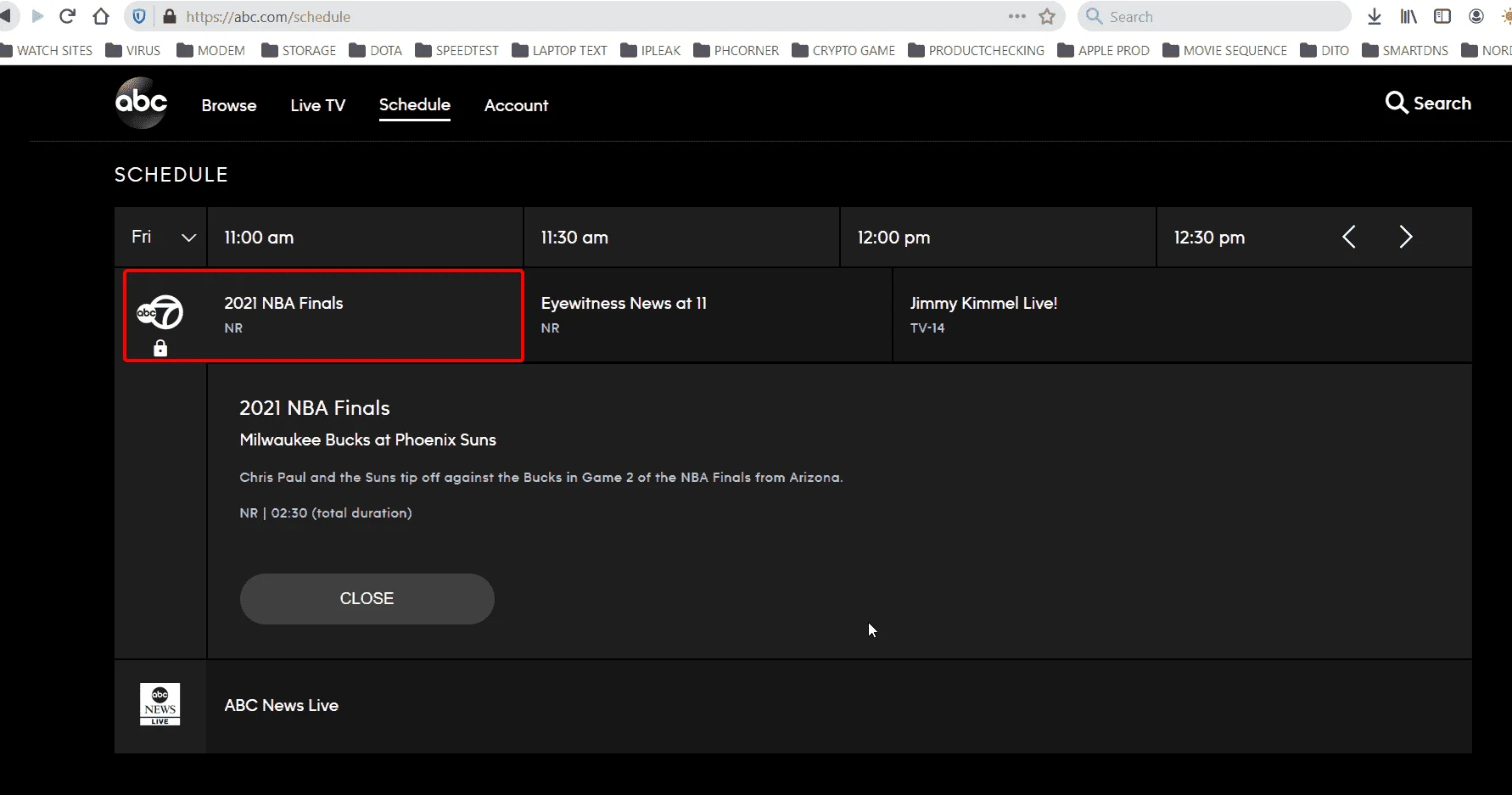Screen dimensions: 1512x795
Task: Open the IPLEAK bookmark folder
Action: pyautogui.click(x=651, y=50)
